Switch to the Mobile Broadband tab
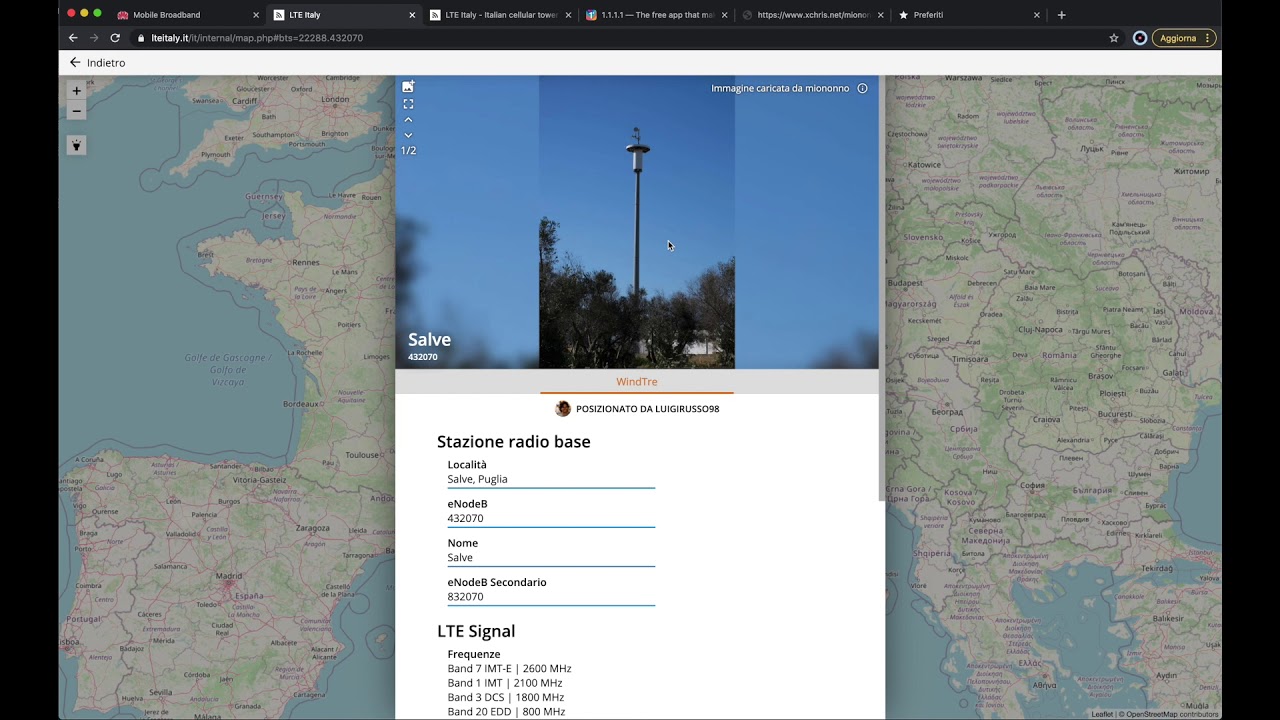 click(x=187, y=15)
